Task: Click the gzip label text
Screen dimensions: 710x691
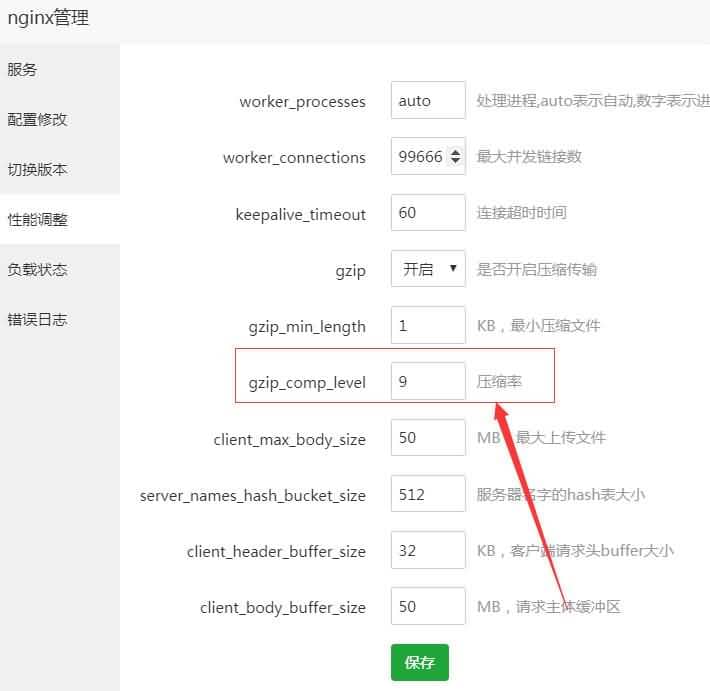Action: [x=350, y=271]
